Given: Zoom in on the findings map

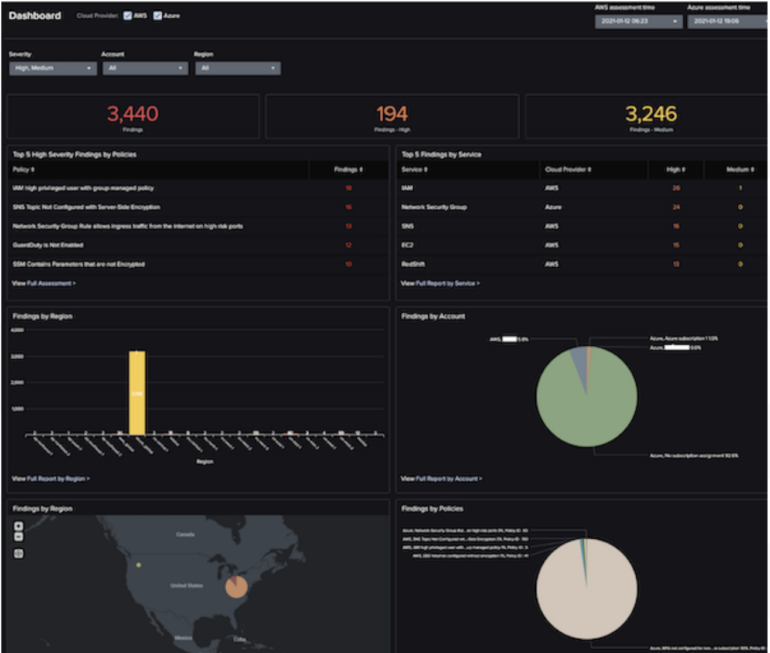Looking at the screenshot, I should tap(18, 528).
